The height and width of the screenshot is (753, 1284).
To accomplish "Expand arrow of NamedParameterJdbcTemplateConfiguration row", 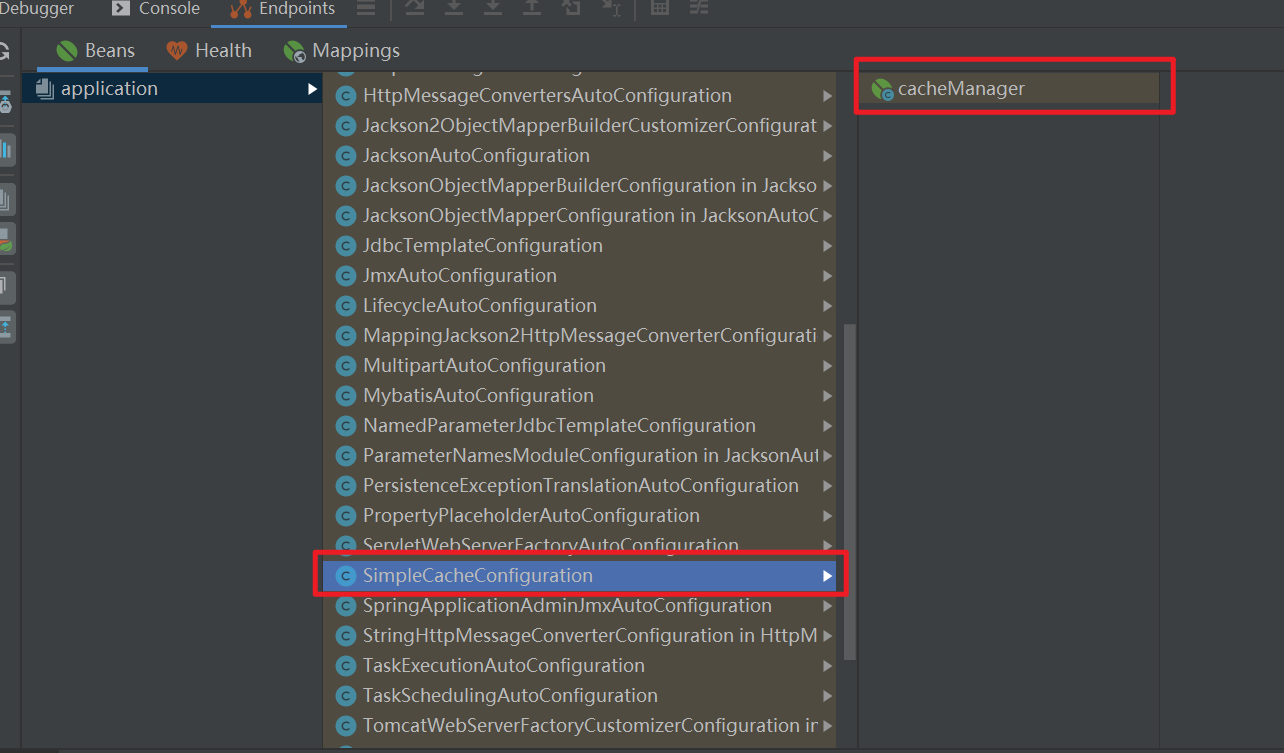I will [827, 426].
